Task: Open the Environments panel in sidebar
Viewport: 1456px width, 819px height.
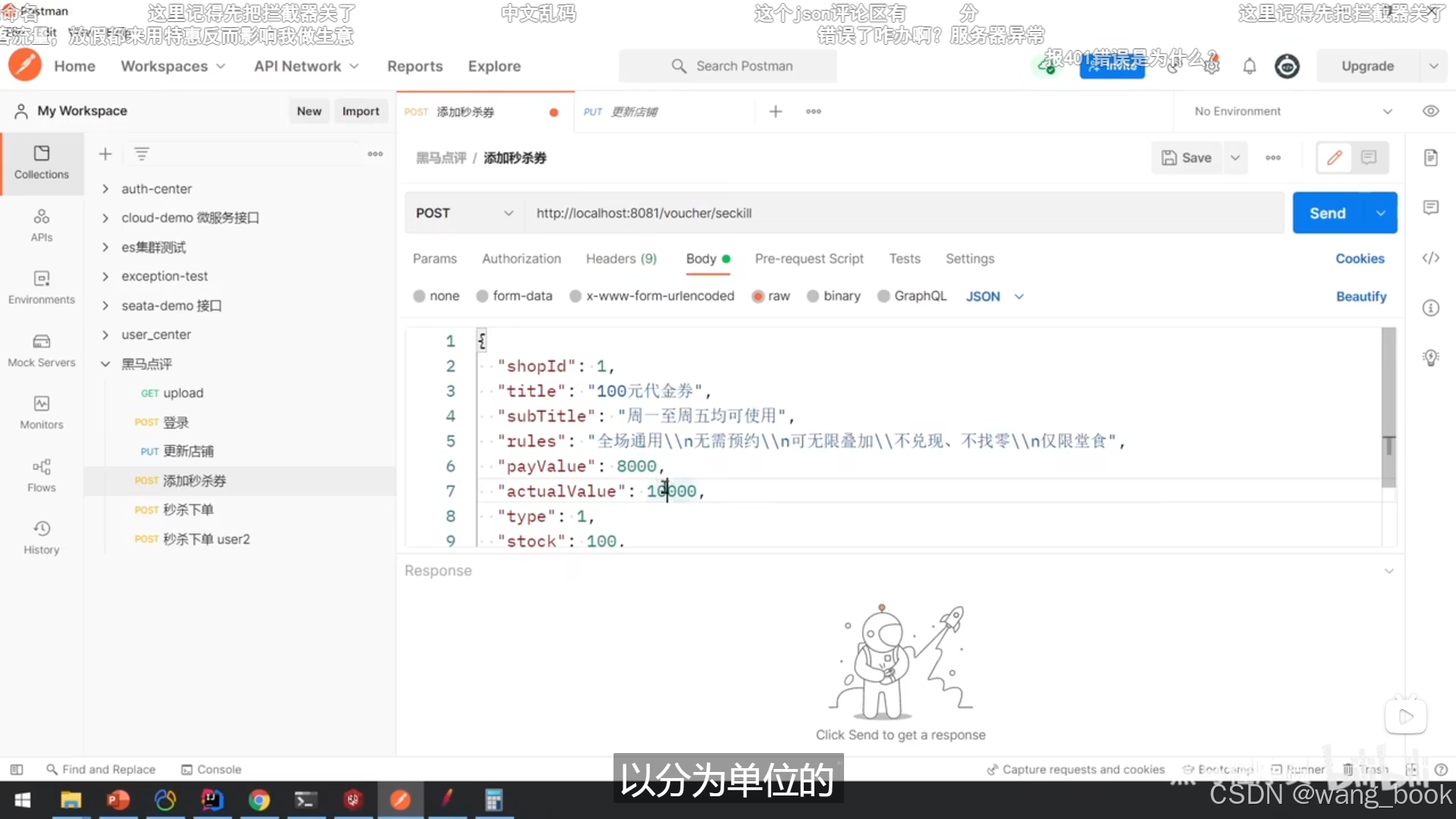Action: click(41, 287)
